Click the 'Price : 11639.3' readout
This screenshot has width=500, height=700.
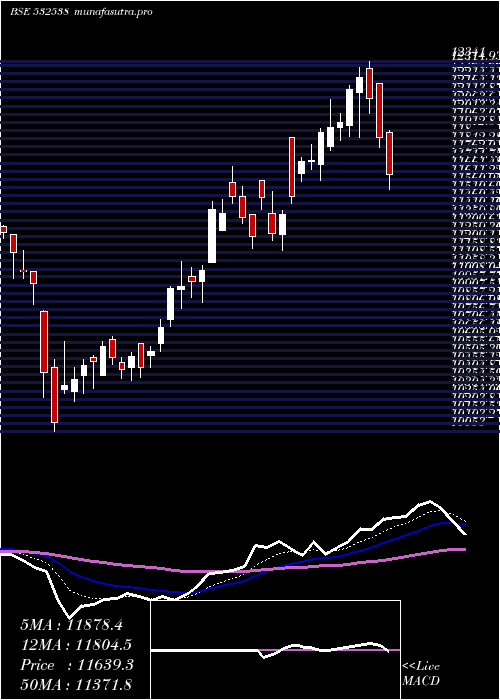[x=77, y=665]
